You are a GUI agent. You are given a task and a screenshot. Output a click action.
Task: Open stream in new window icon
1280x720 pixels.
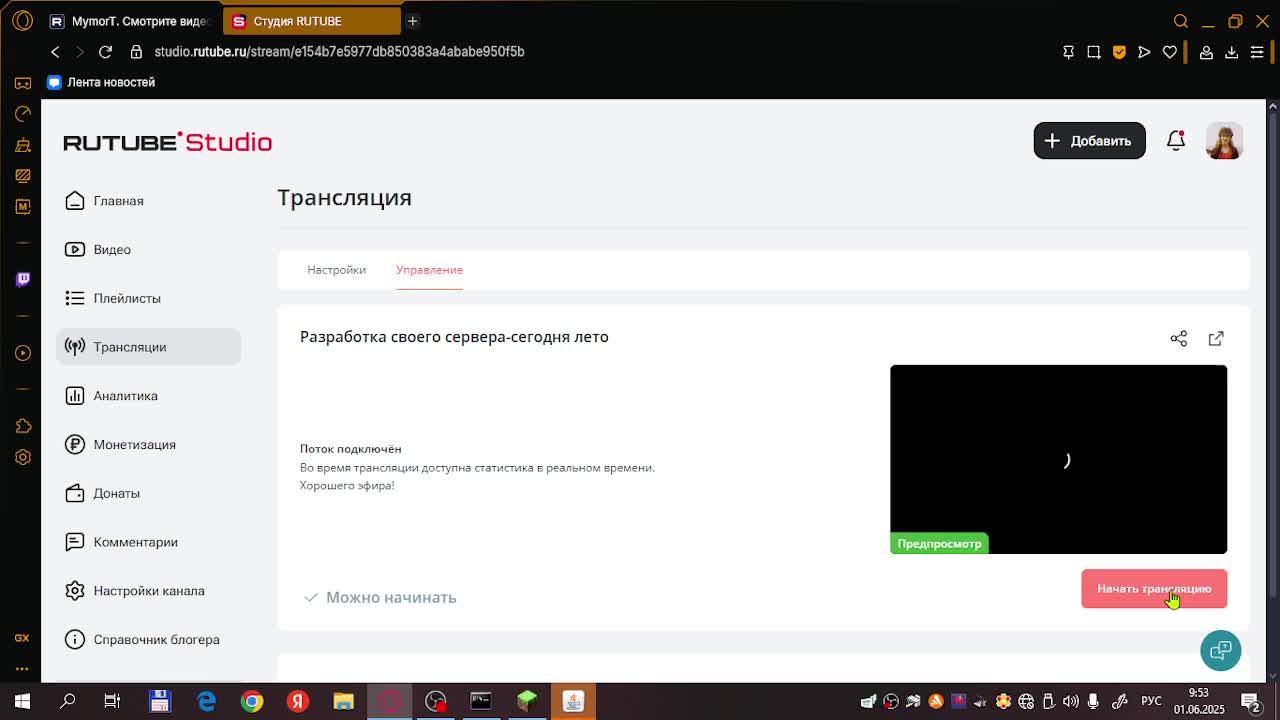point(1216,339)
